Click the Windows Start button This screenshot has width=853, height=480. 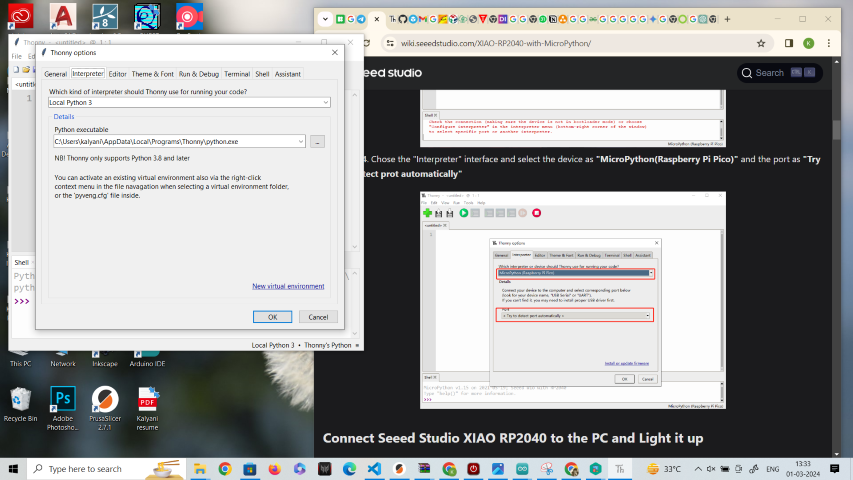[13, 469]
